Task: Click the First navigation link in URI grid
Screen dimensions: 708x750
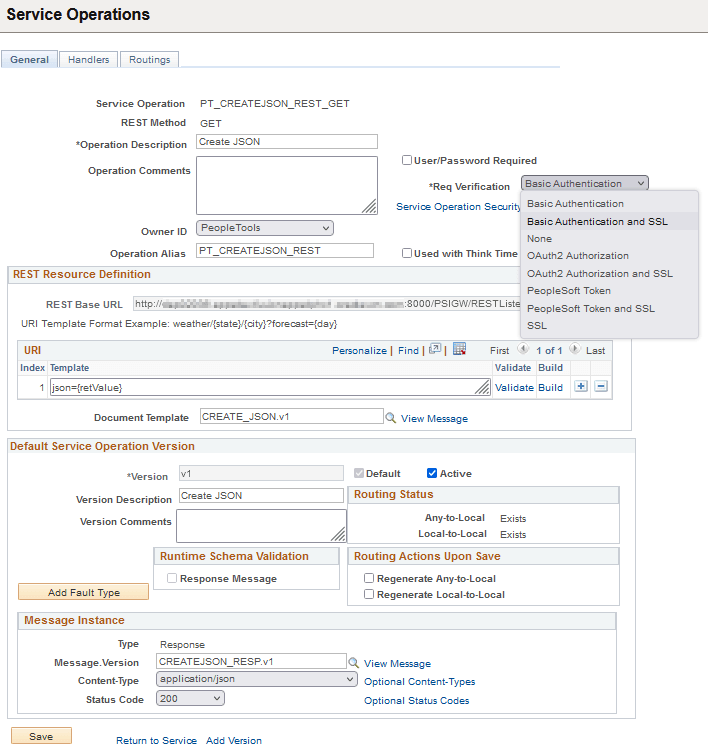Action: (499, 351)
